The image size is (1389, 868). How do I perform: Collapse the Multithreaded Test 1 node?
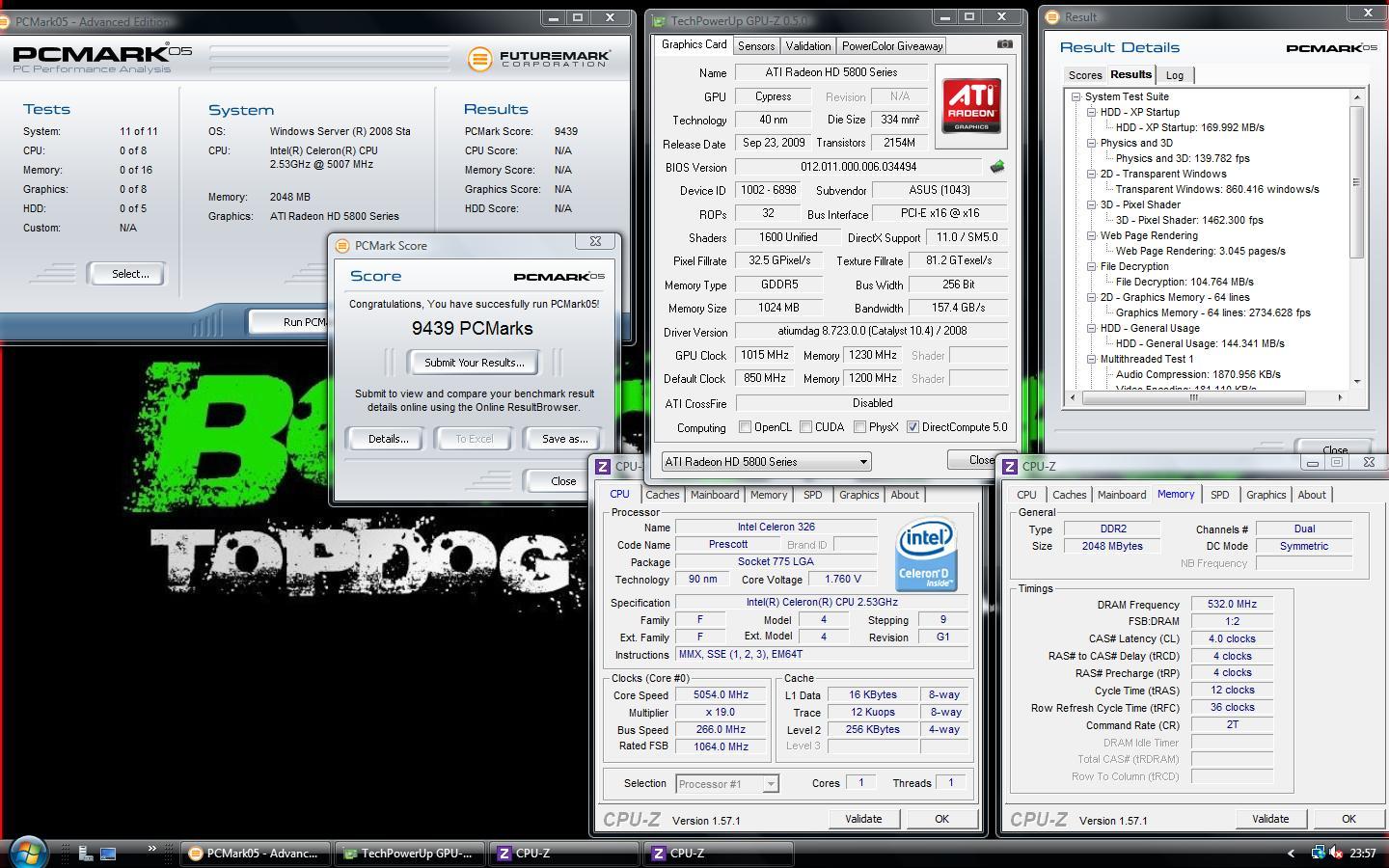click(1091, 359)
